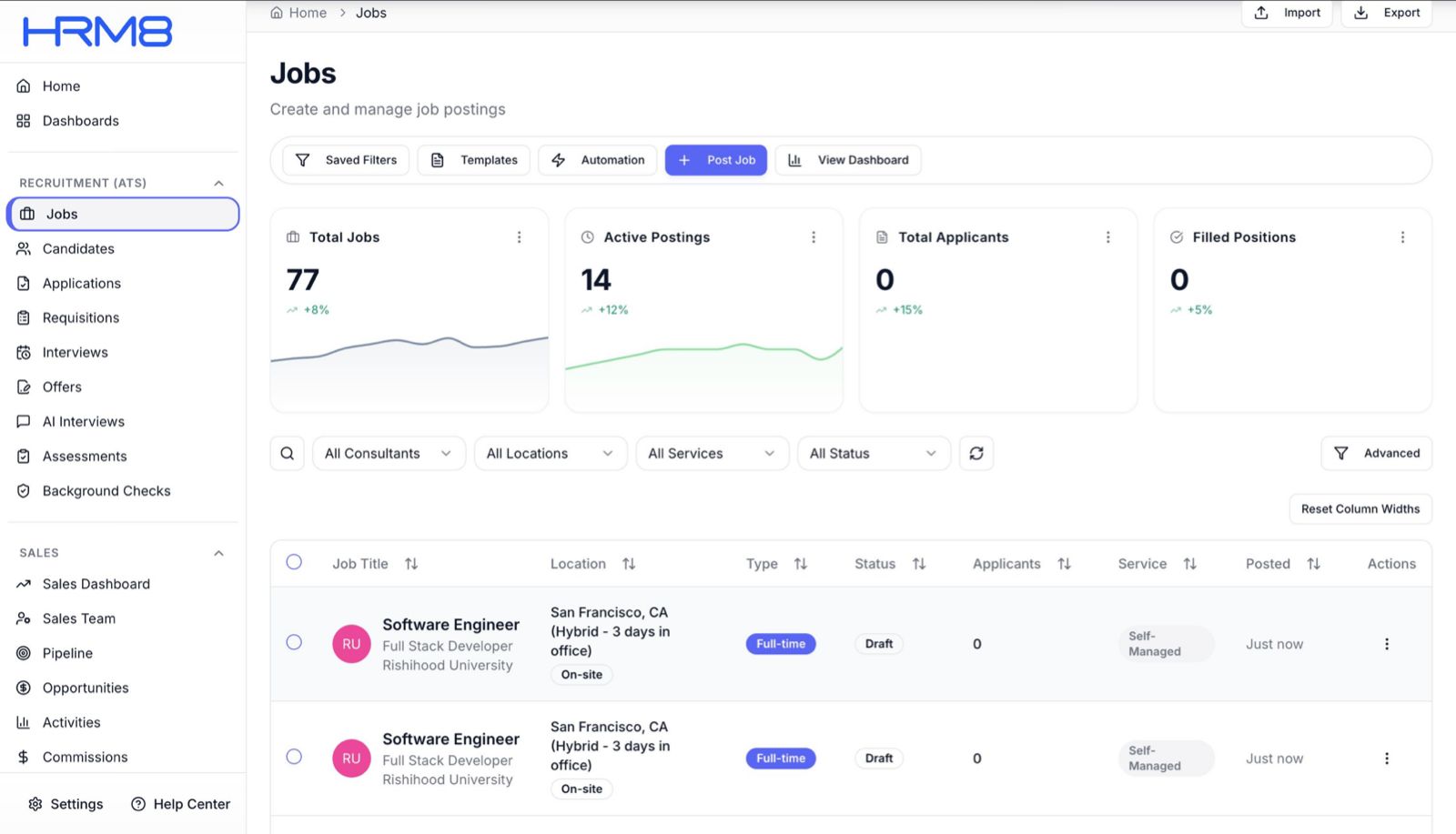Click the Post Job button
This screenshot has width=1456, height=834.
[716, 160]
